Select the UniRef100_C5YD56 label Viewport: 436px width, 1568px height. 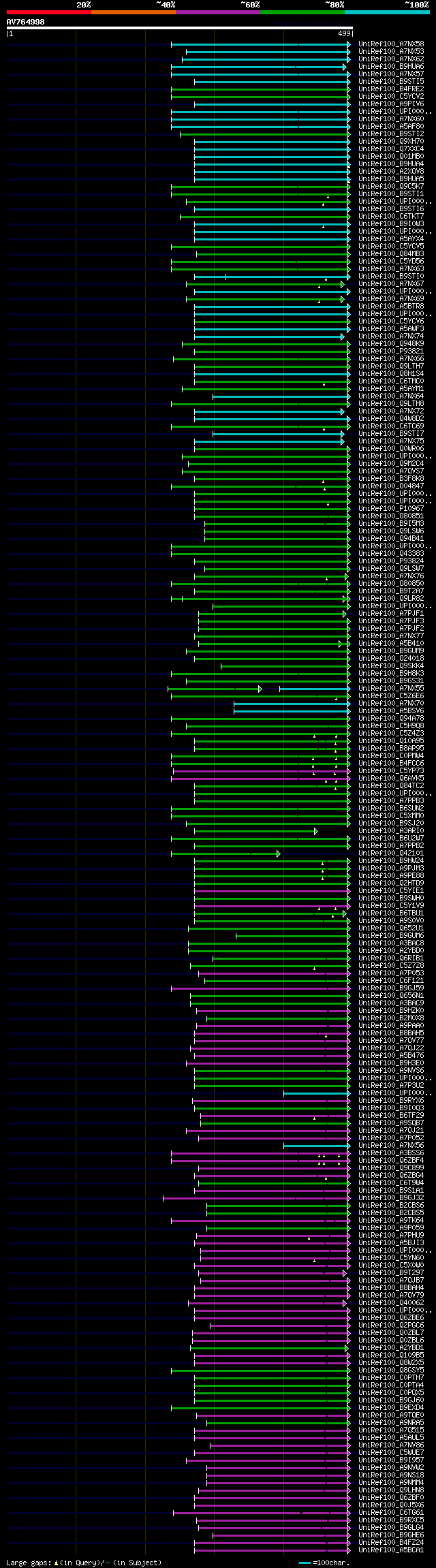391,262
